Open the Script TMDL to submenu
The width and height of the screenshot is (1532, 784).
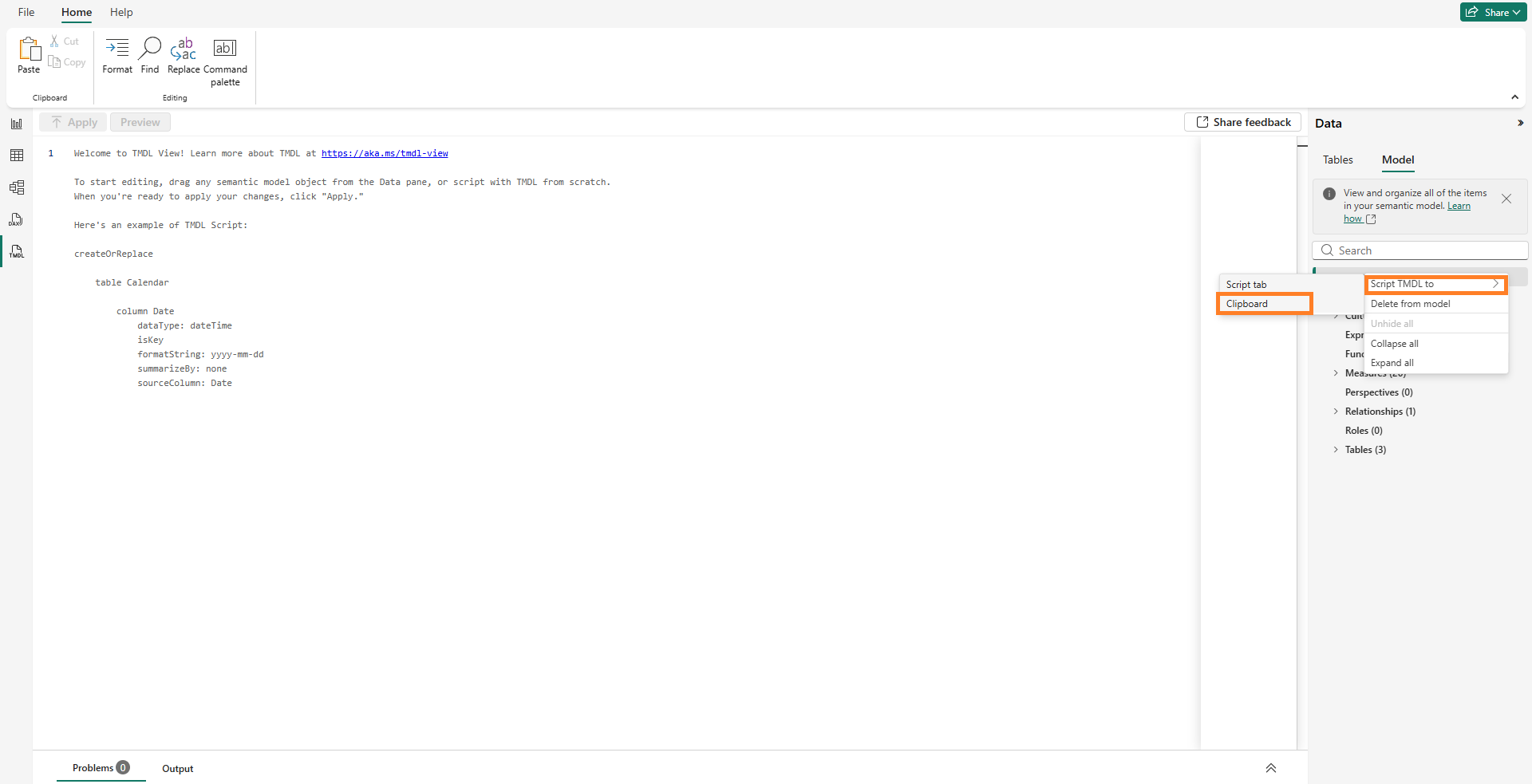[x=1436, y=284]
